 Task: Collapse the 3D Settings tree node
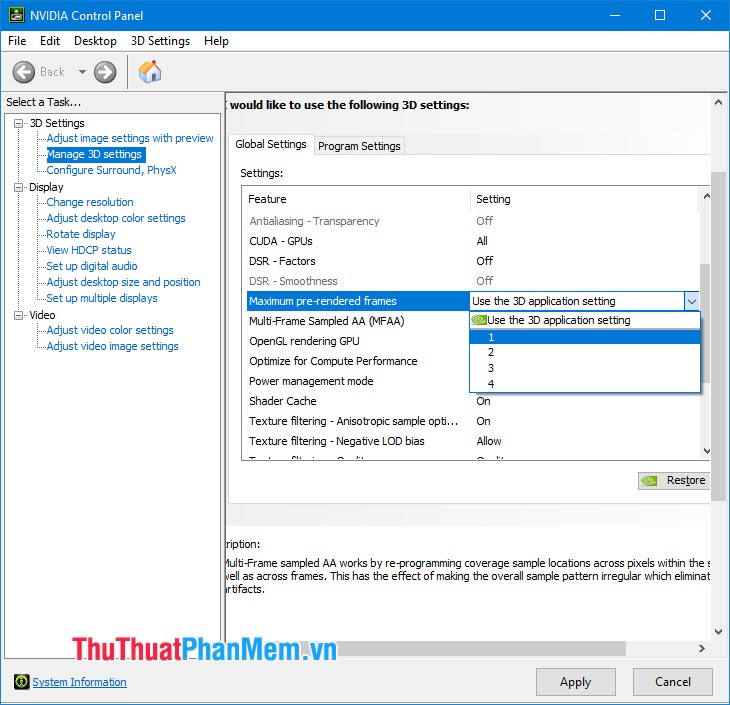coord(18,123)
